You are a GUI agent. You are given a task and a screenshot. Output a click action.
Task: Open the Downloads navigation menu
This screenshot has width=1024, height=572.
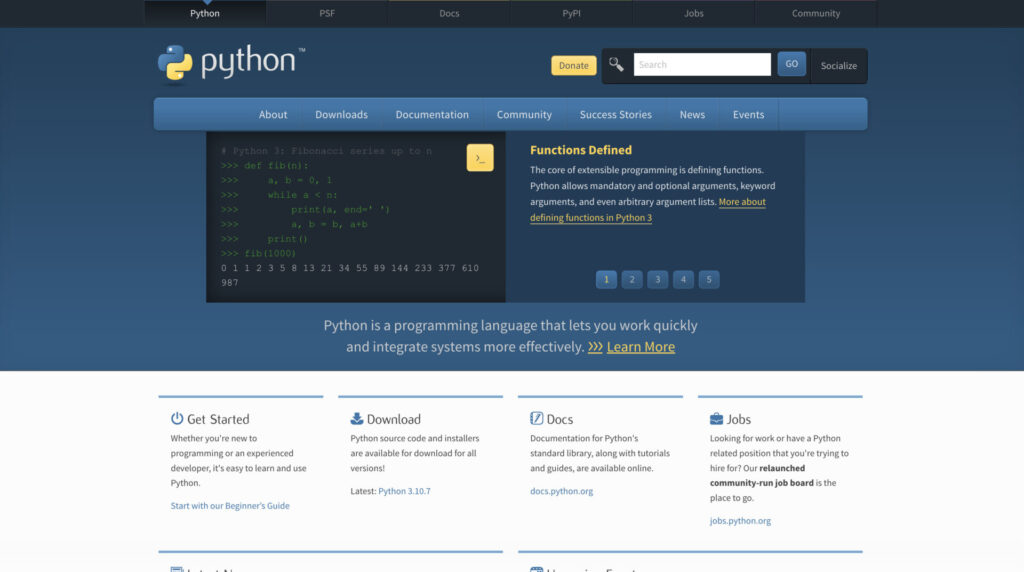[341, 115]
